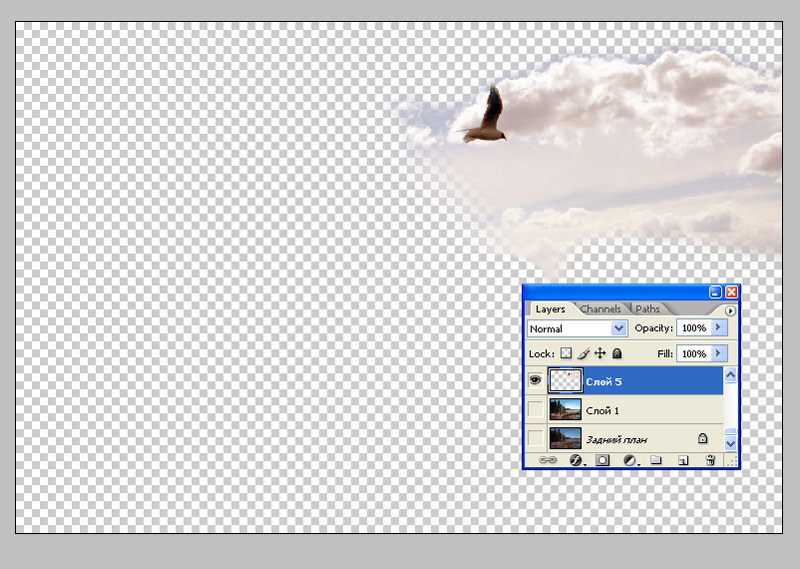
Task: Select the Задний план layer thumbnail
Action: 565,438
